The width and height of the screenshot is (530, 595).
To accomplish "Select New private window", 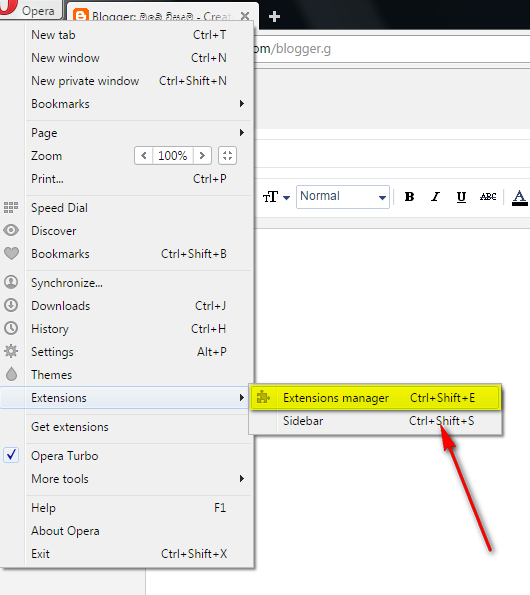I will coord(127,81).
